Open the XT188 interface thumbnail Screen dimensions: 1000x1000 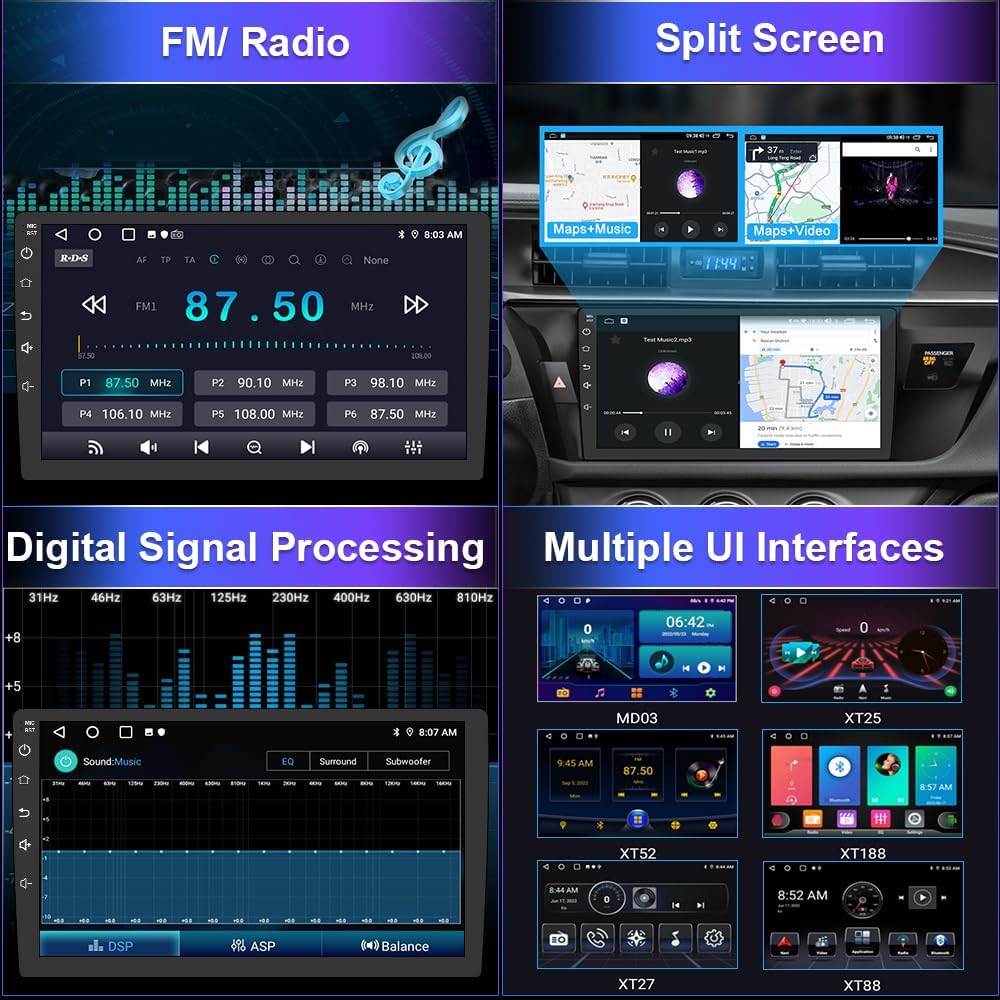(862, 783)
